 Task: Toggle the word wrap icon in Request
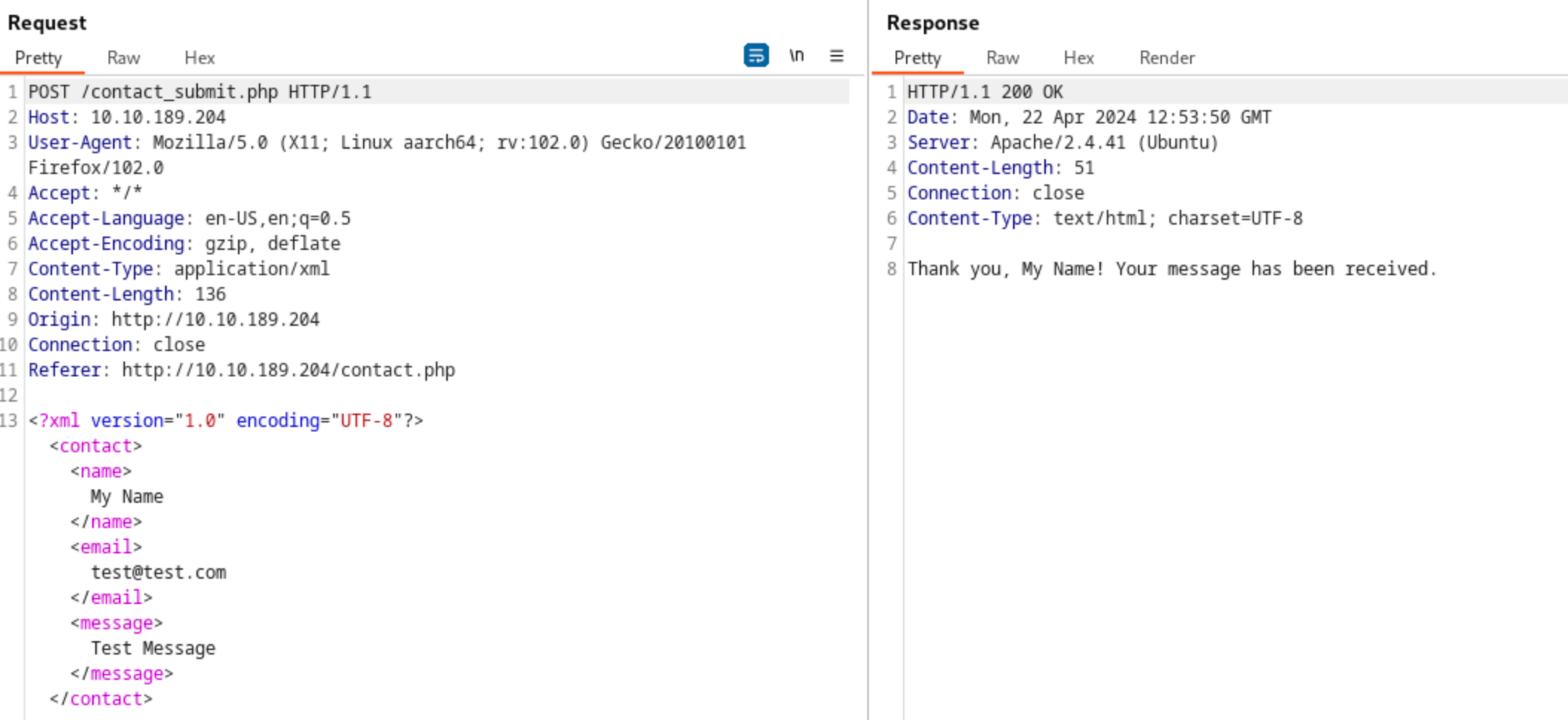[x=756, y=55]
